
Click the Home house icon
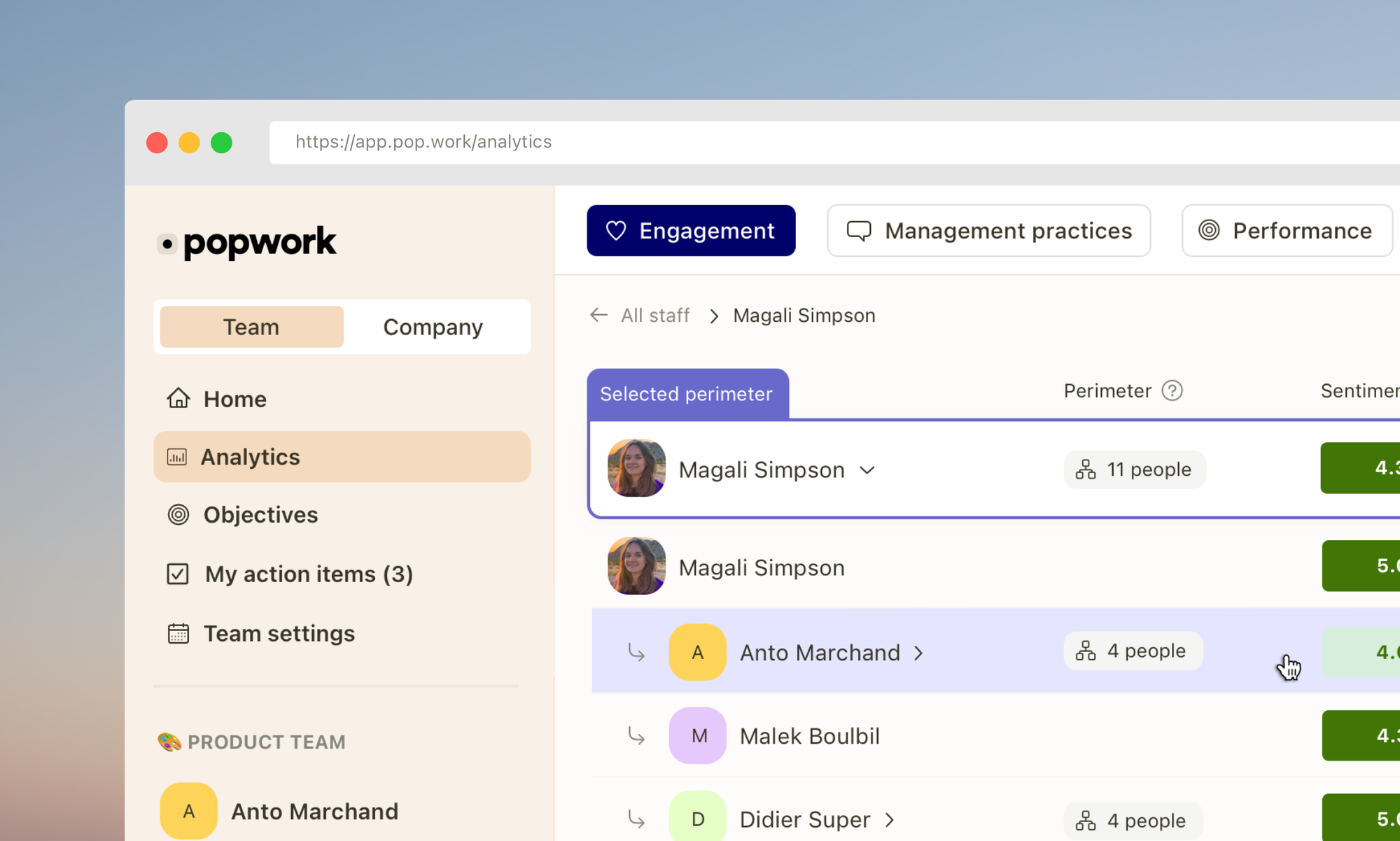coord(178,398)
